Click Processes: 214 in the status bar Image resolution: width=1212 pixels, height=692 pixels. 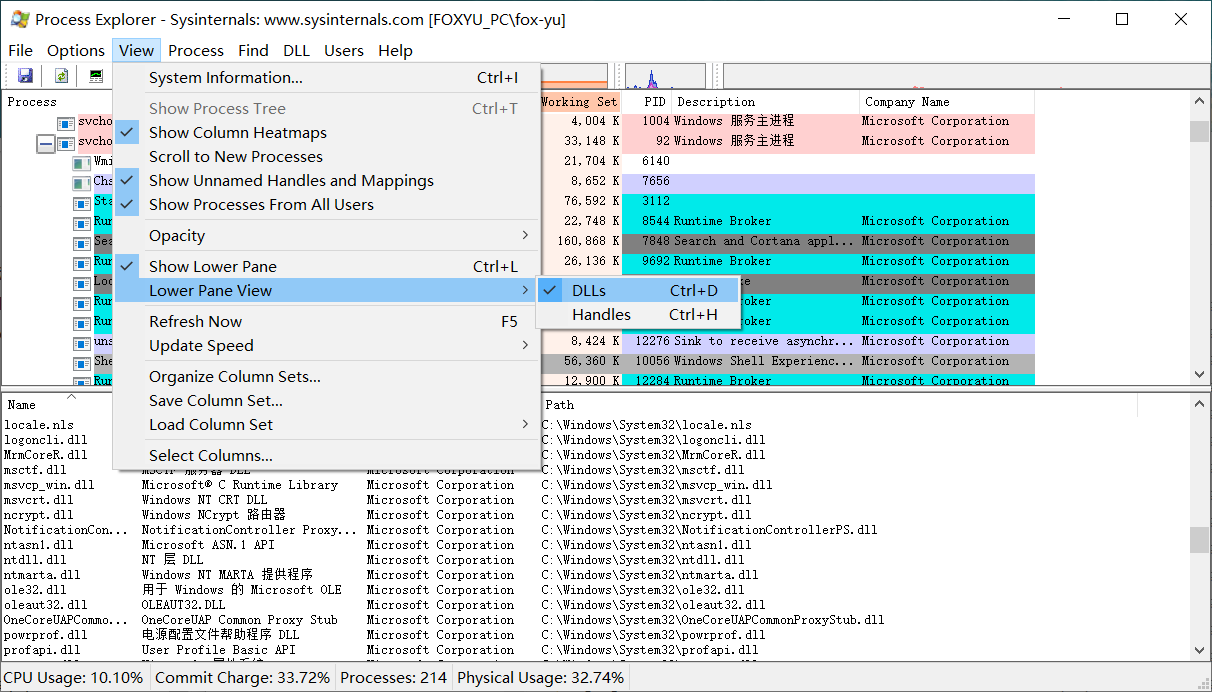394,677
